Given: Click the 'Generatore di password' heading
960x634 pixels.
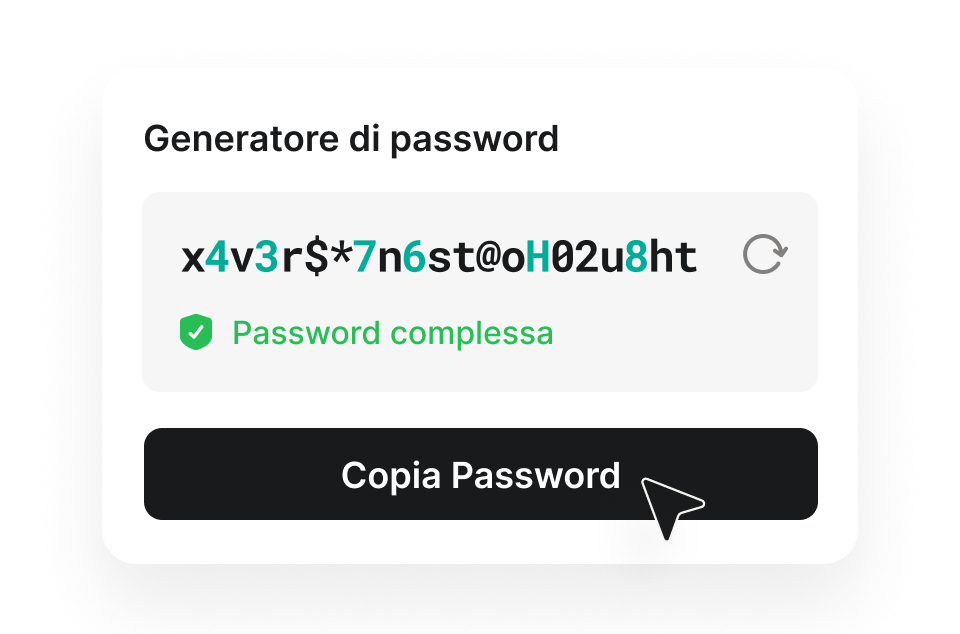Looking at the screenshot, I should (351, 140).
